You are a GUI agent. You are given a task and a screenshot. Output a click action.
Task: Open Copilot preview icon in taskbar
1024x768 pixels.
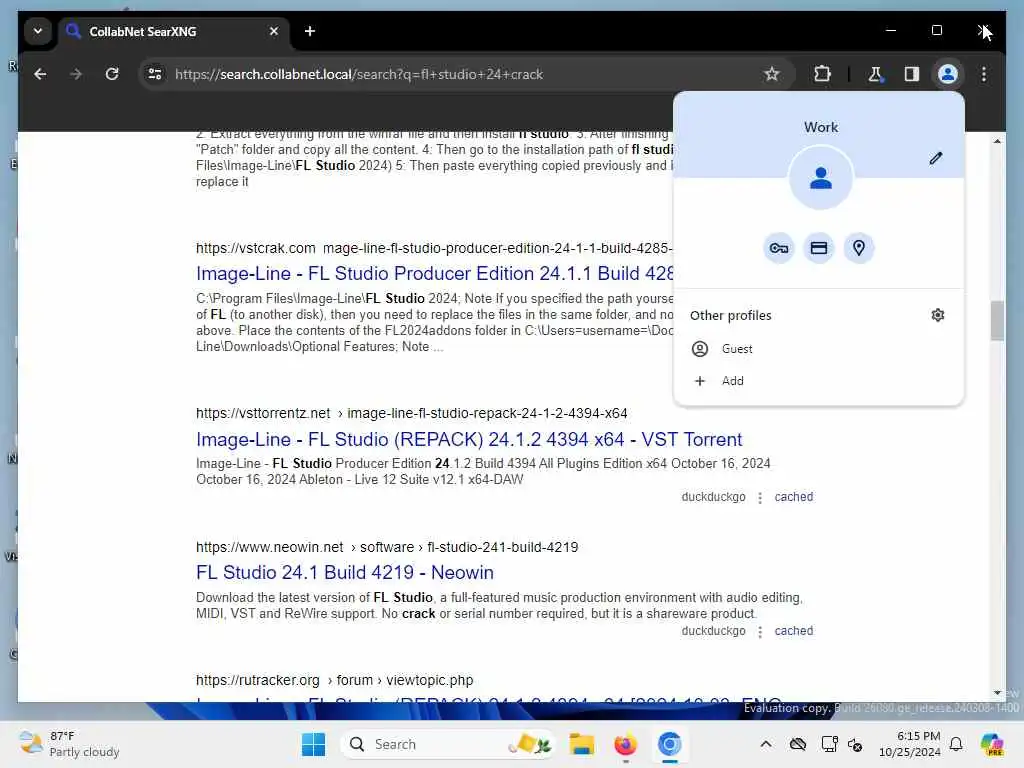click(992, 744)
